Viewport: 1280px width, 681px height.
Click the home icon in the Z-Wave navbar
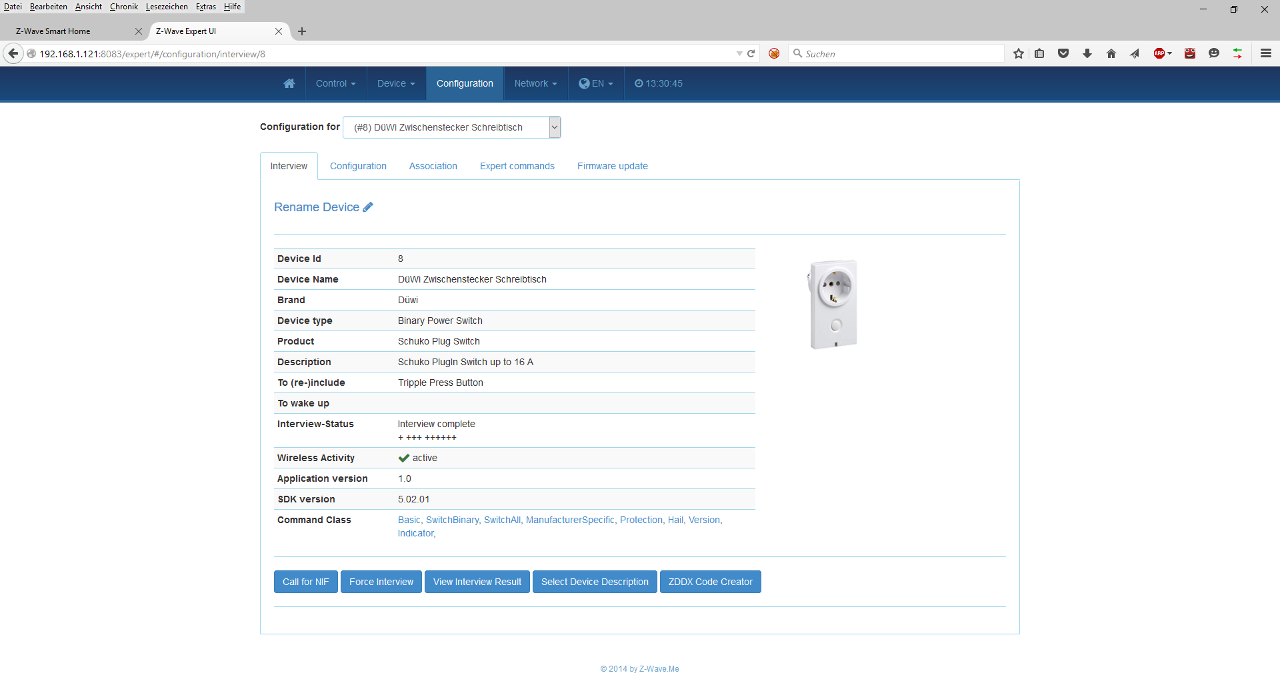[x=289, y=84]
